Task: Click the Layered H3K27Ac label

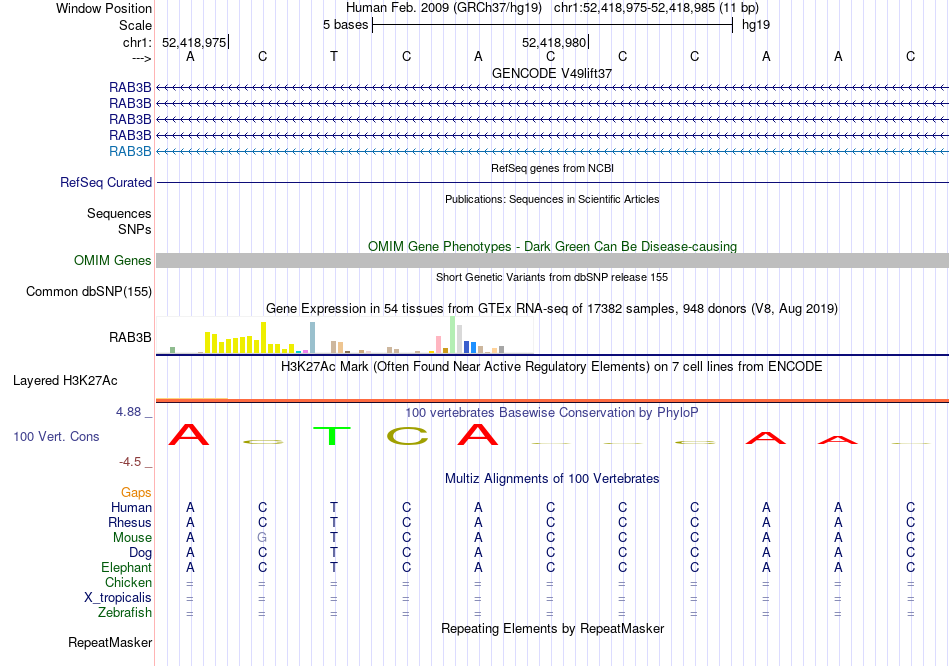Action: (65, 381)
